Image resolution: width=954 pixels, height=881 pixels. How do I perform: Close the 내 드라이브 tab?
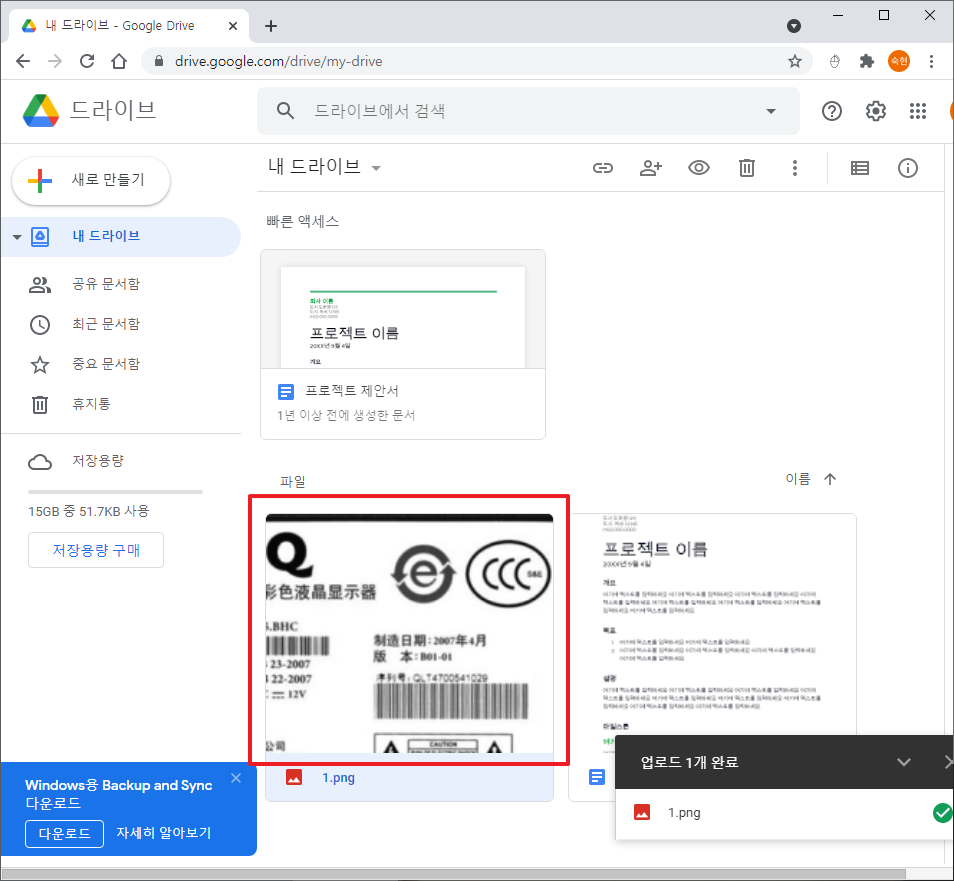point(232,26)
